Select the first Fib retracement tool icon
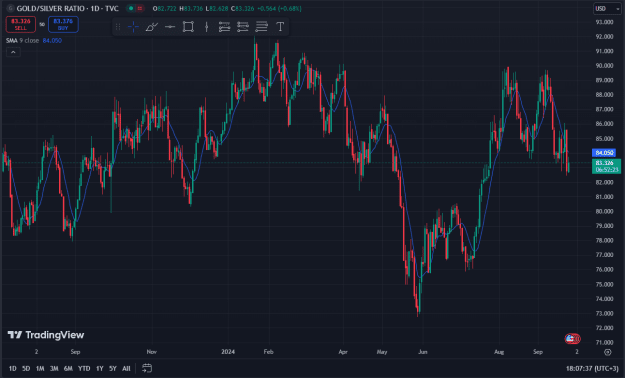Screen dimensions: 625x378 224,27
